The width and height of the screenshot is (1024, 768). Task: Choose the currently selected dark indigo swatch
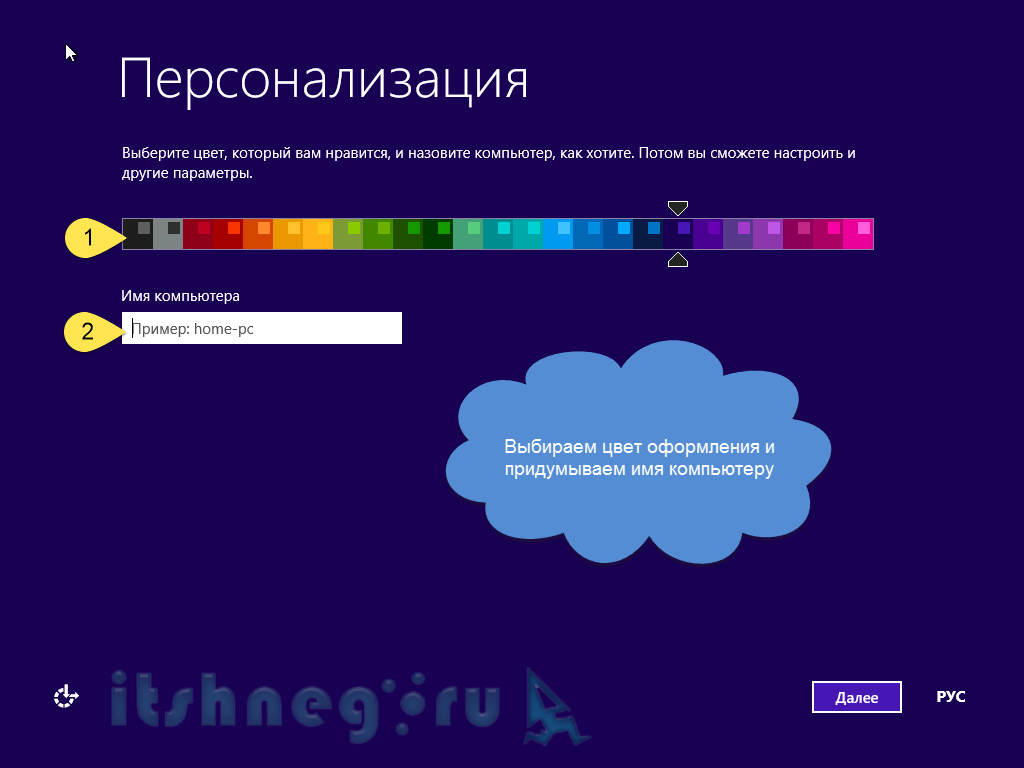678,234
